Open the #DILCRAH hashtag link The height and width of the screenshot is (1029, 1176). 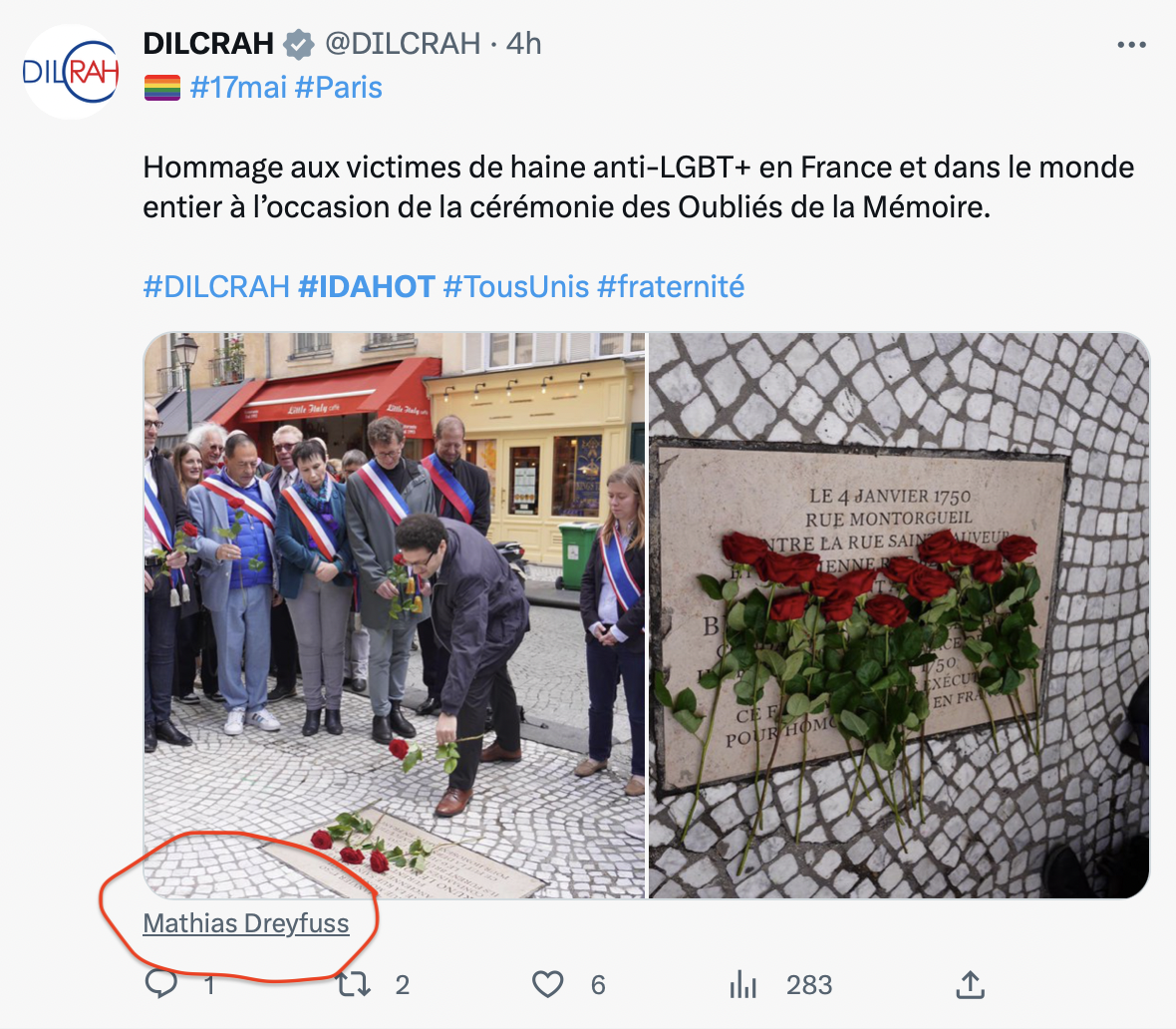tap(216, 287)
